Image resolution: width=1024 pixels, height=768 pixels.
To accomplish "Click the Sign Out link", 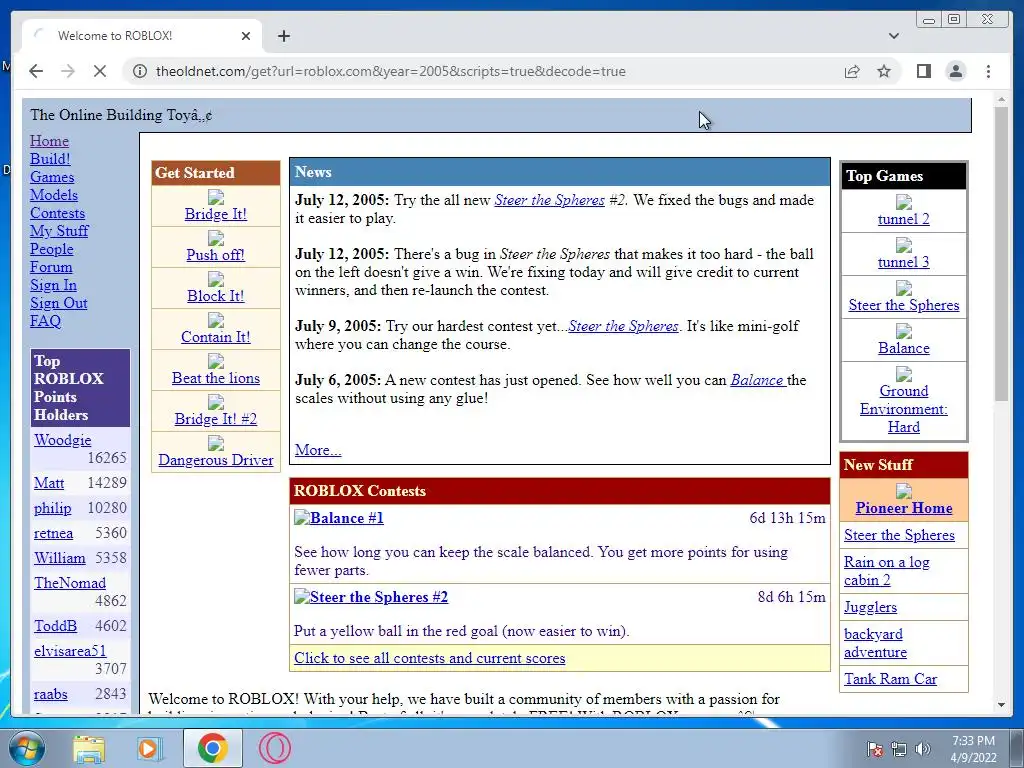I will click(59, 303).
